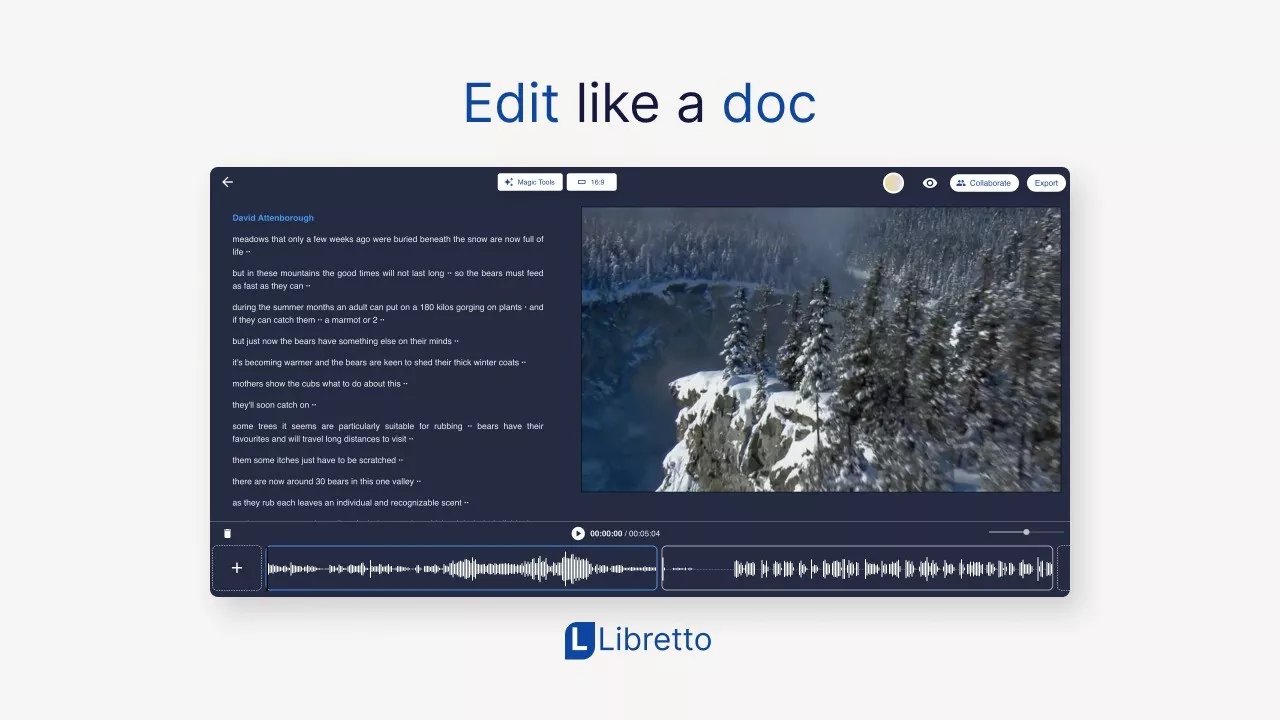Open Magic Tools
The image size is (1280, 720).
530,182
